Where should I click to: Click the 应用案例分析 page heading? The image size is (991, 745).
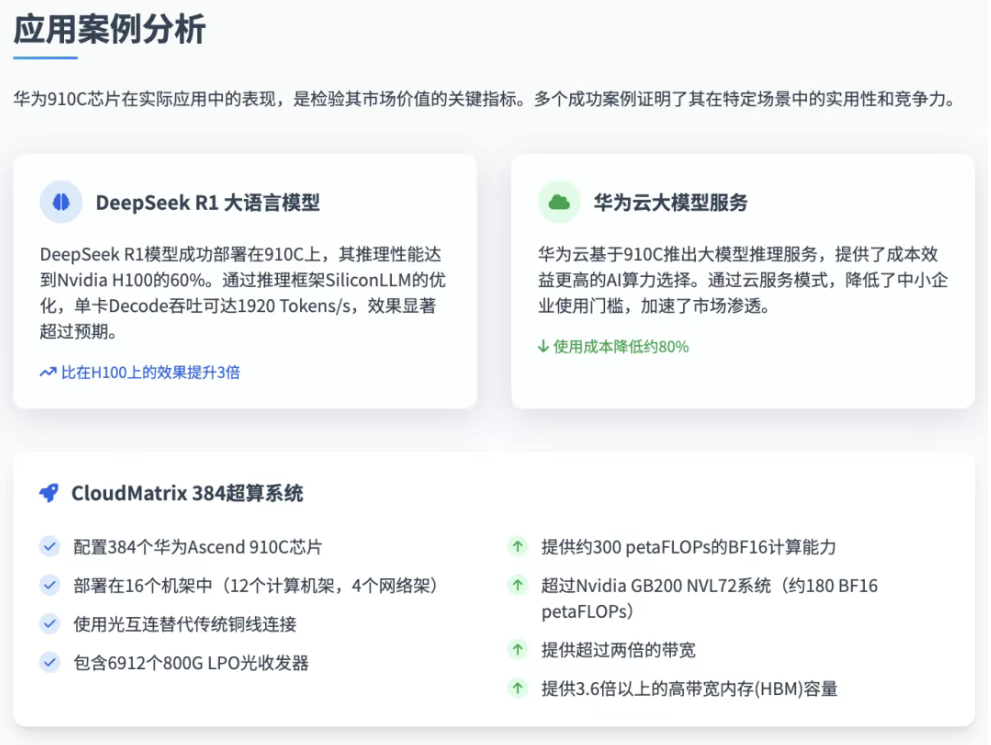110,29
